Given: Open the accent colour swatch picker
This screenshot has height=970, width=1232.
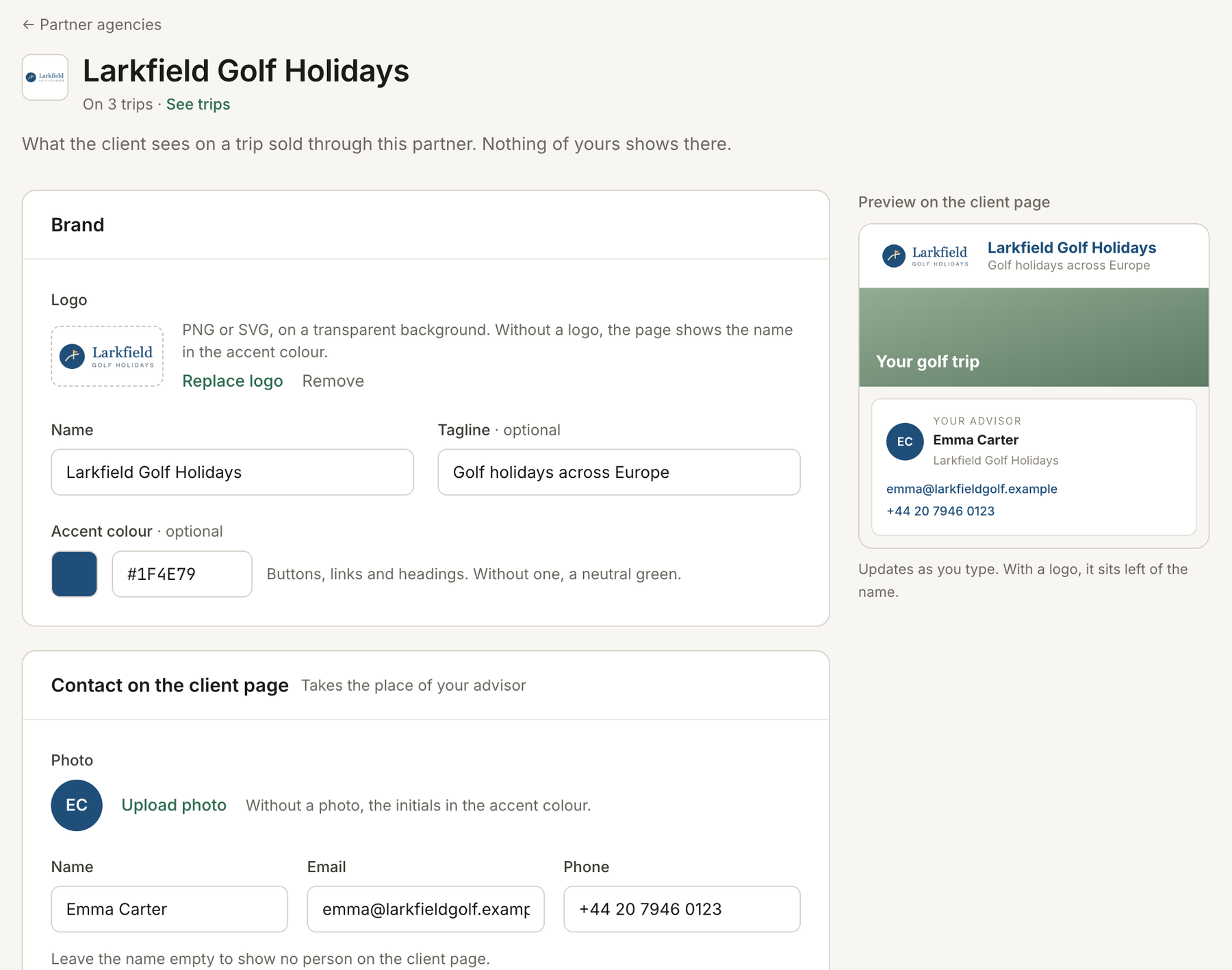Looking at the screenshot, I should pyautogui.click(x=75, y=574).
